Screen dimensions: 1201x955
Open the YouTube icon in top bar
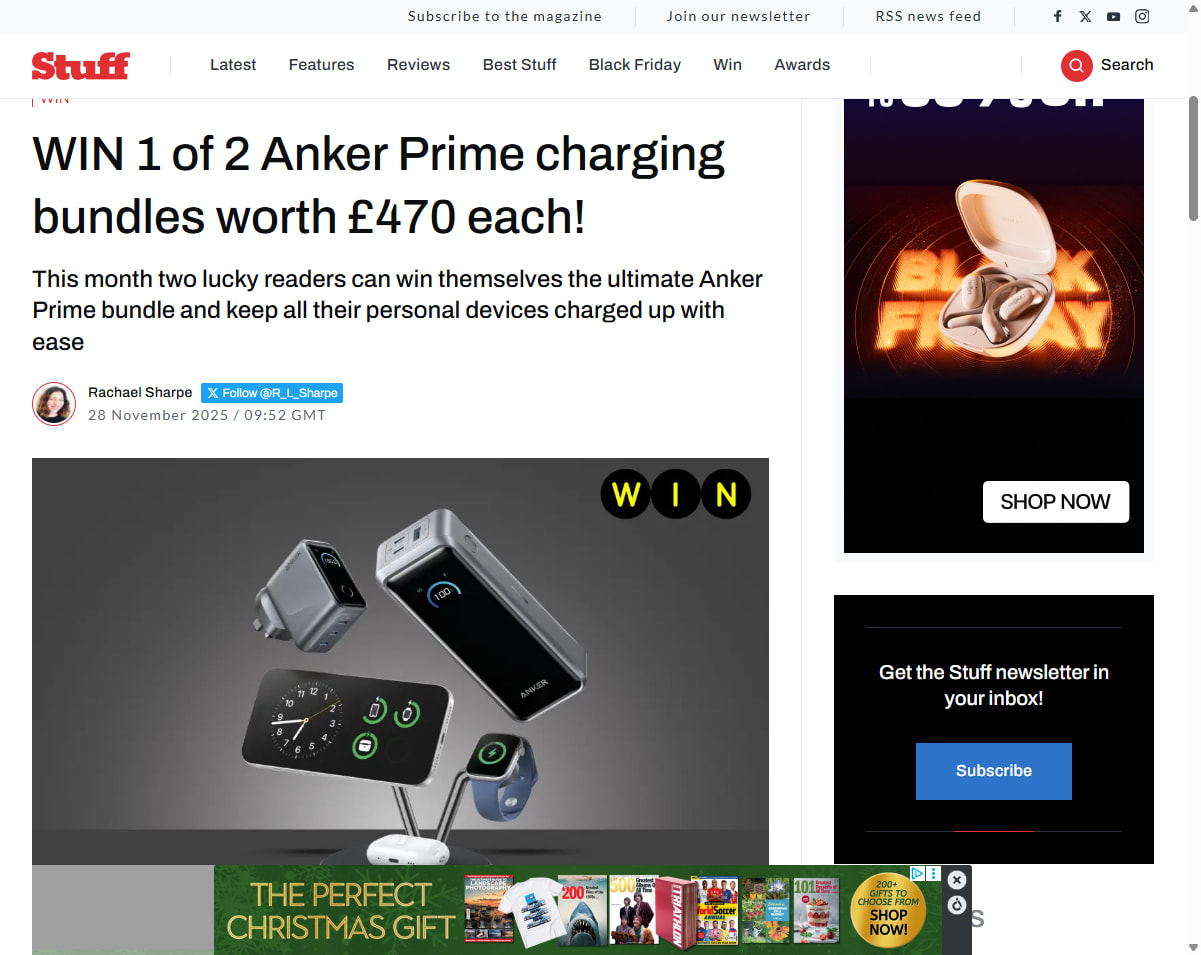[x=1114, y=16]
